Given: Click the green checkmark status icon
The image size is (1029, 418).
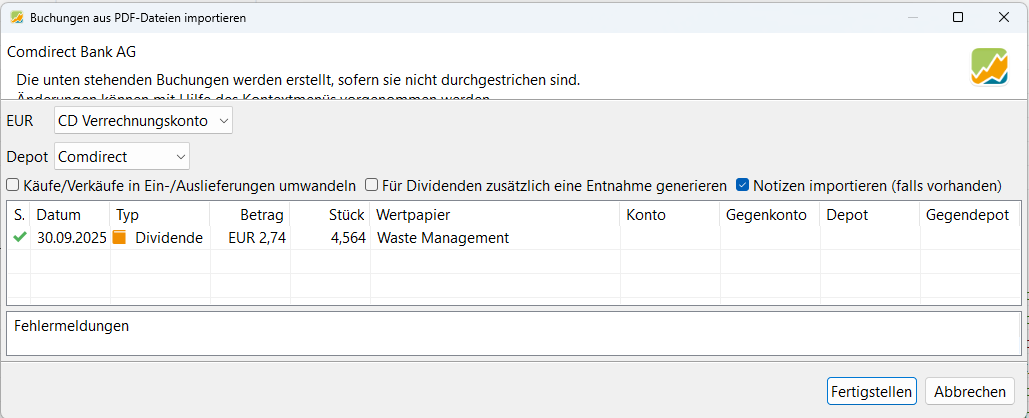Looking at the screenshot, I should click(x=19, y=238).
